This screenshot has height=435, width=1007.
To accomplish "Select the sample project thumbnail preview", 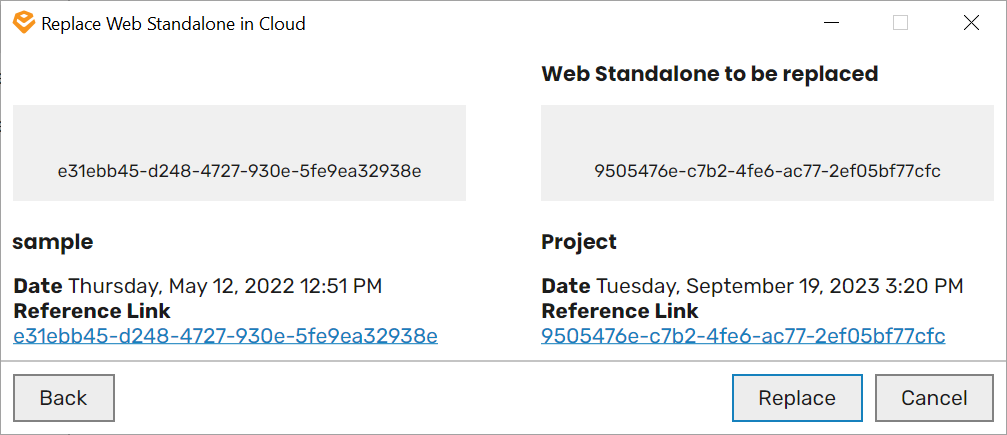I will point(240,153).
